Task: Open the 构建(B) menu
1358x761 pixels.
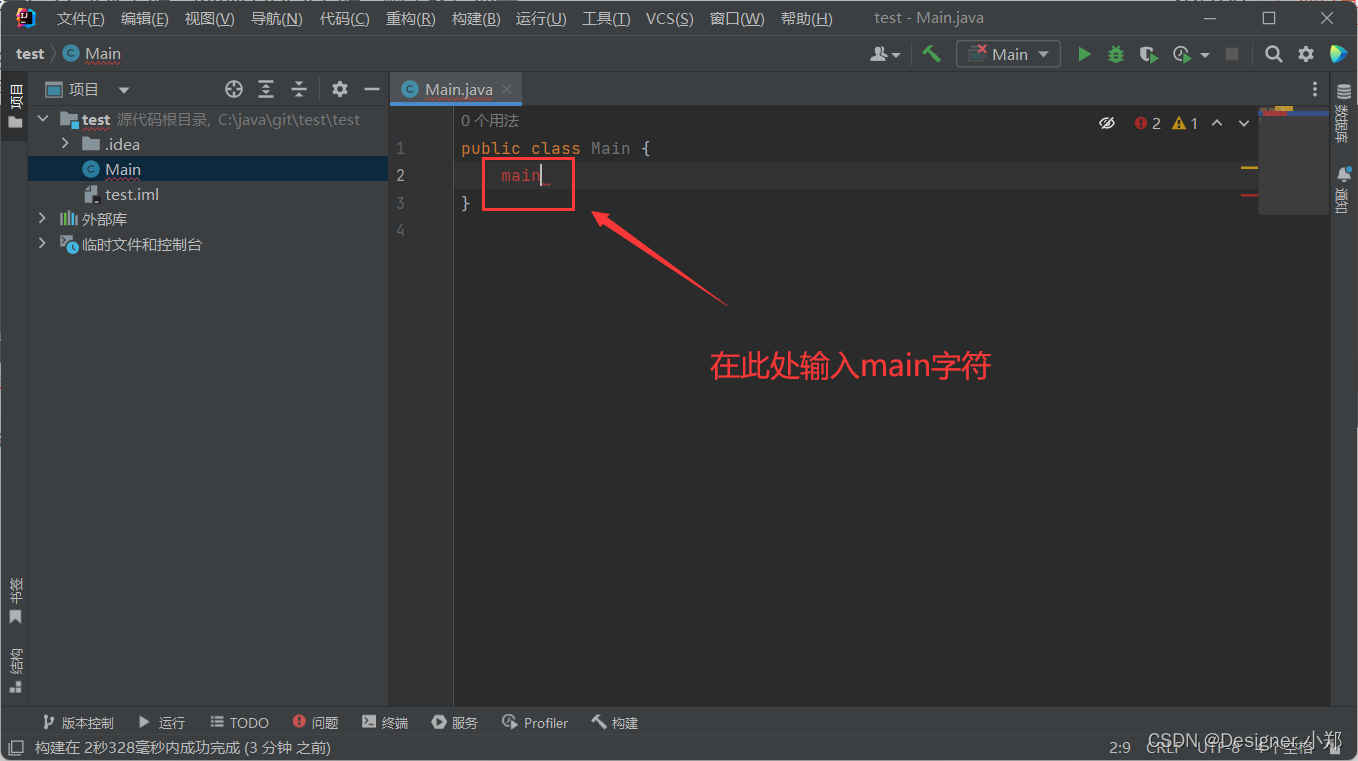Action: [476, 19]
